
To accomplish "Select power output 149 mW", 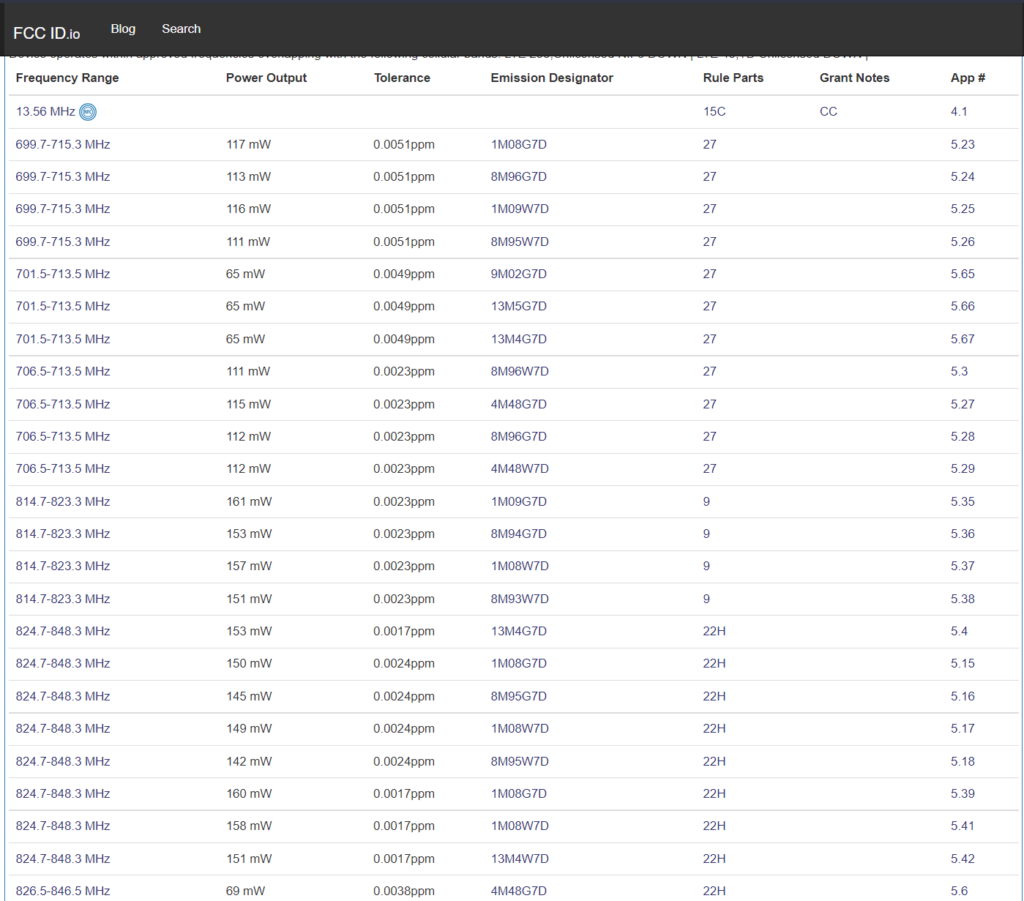I will pyautogui.click(x=249, y=729).
